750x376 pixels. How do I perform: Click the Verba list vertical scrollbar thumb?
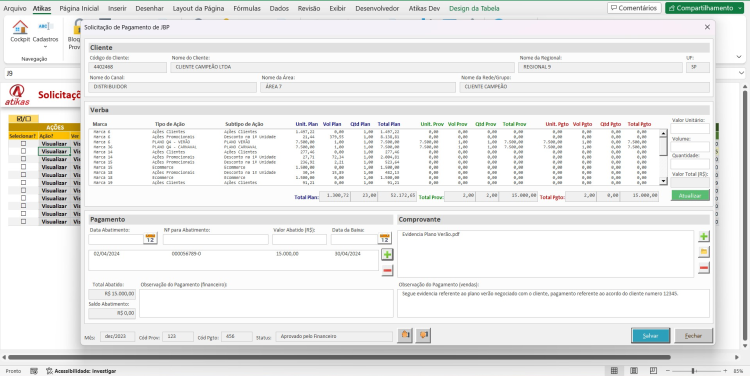[x=663, y=146]
